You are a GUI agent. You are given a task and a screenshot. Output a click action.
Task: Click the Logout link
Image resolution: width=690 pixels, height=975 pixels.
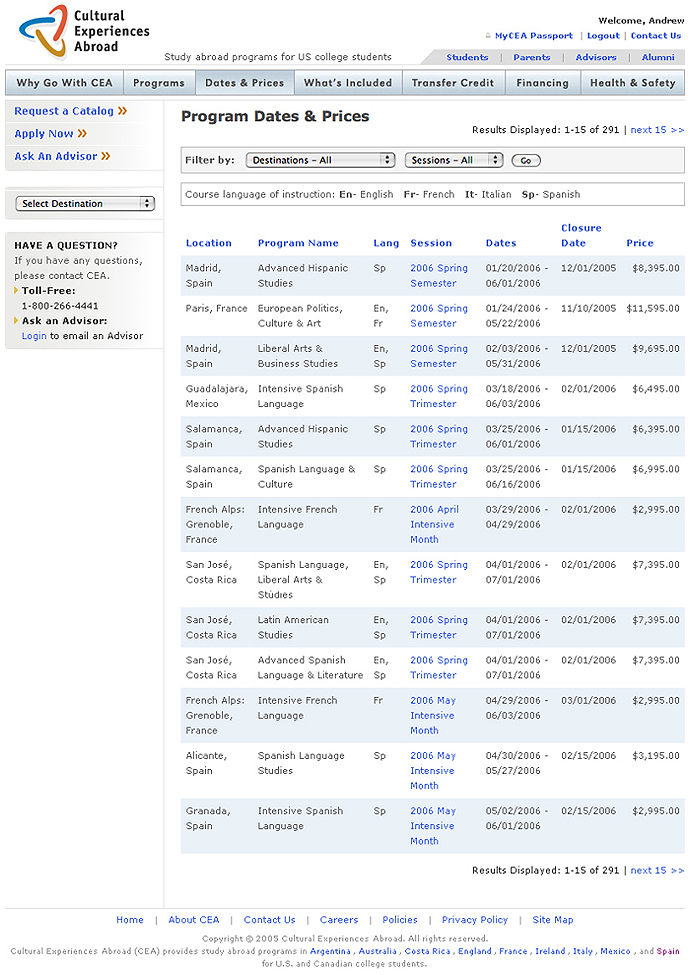(603, 36)
